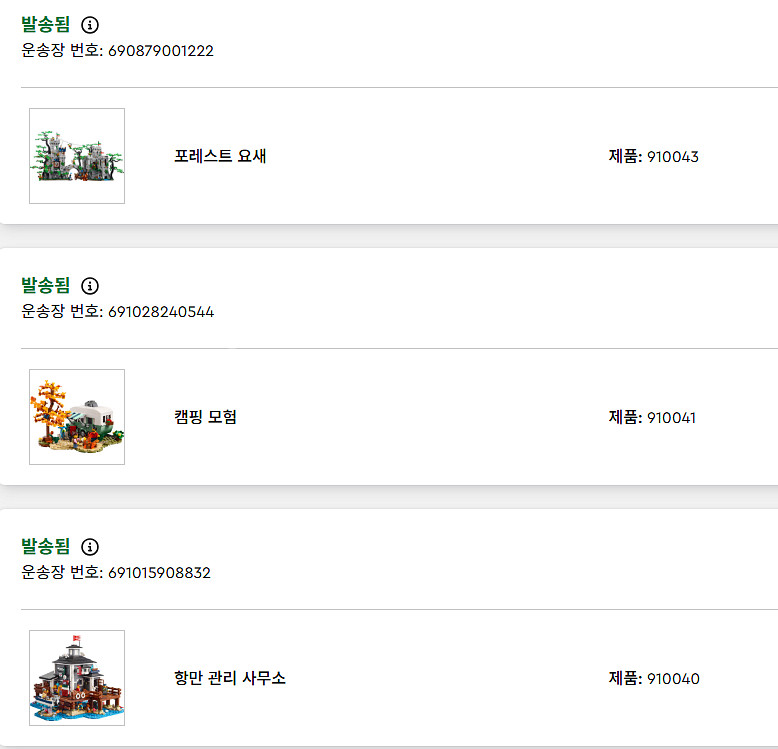
Task: Click 운송장 번호 label in third order card
Action: 61,573
